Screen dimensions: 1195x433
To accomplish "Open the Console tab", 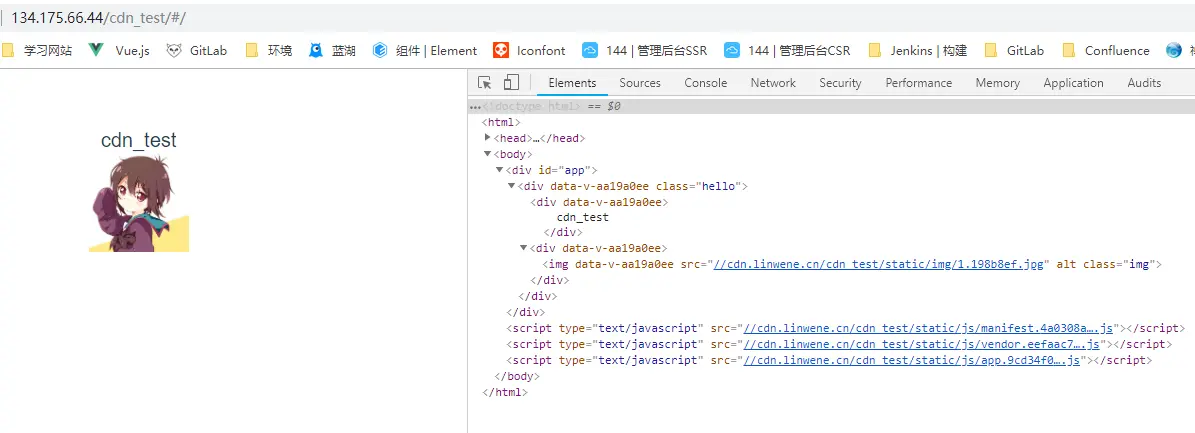I will [x=706, y=83].
